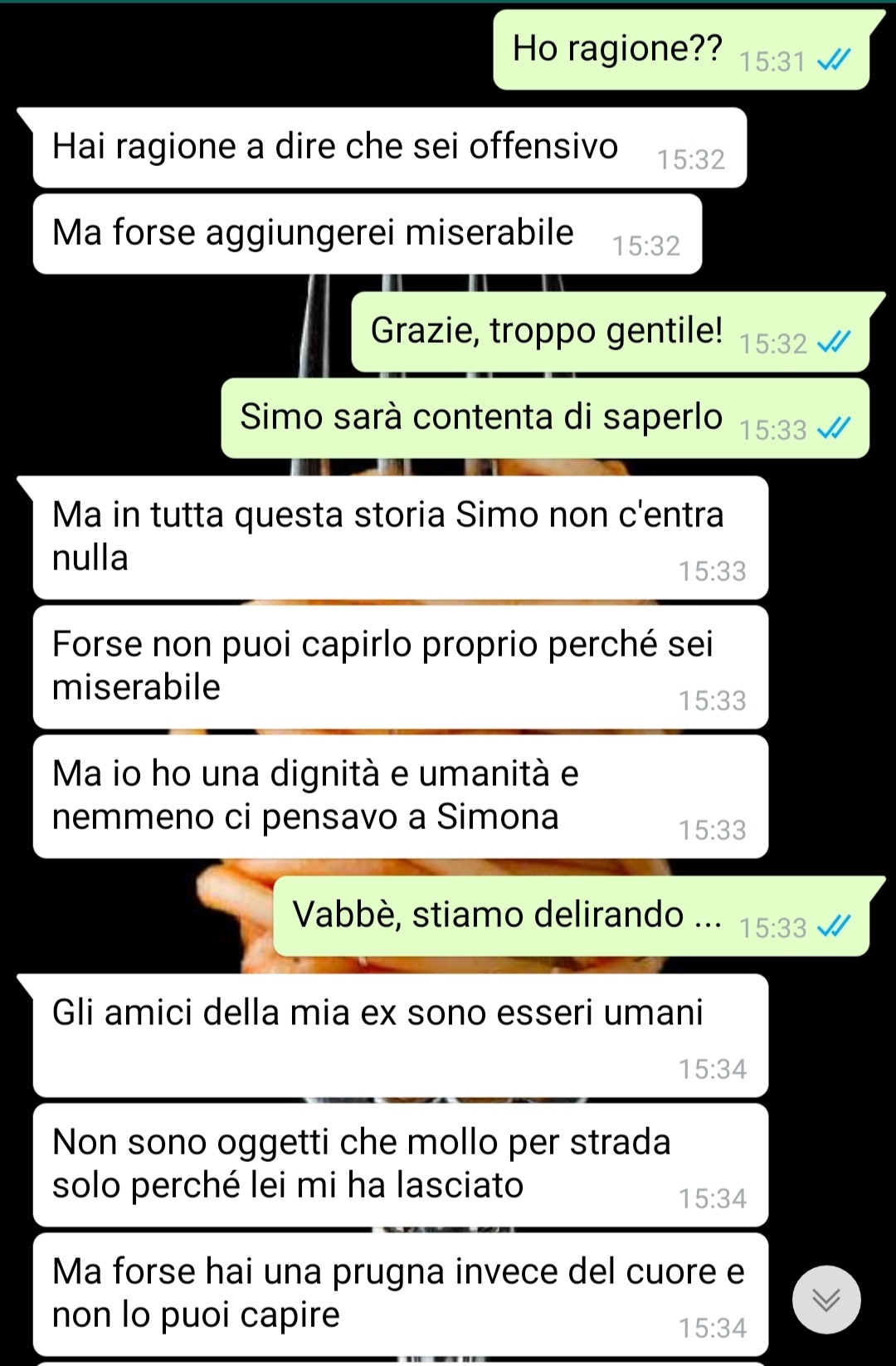The width and height of the screenshot is (896, 1366).
Task: Select 'Simo sarà contenta di saperlo' bubble
Action: point(545,418)
